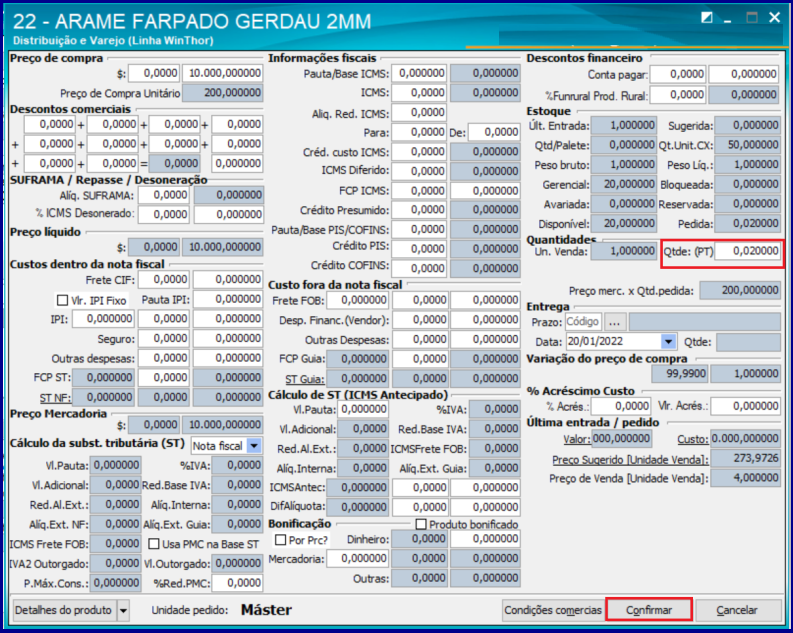This screenshot has width=793, height=633.
Task: Expand the Detalhes do produto arrow
Action: [123, 610]
